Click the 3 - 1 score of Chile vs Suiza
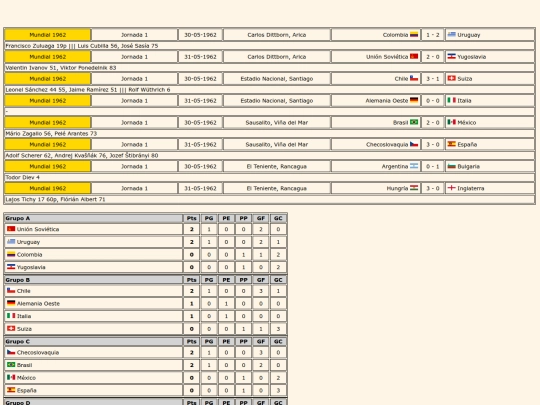The height and width of the screenshot is (405, 540). point(433,79)
